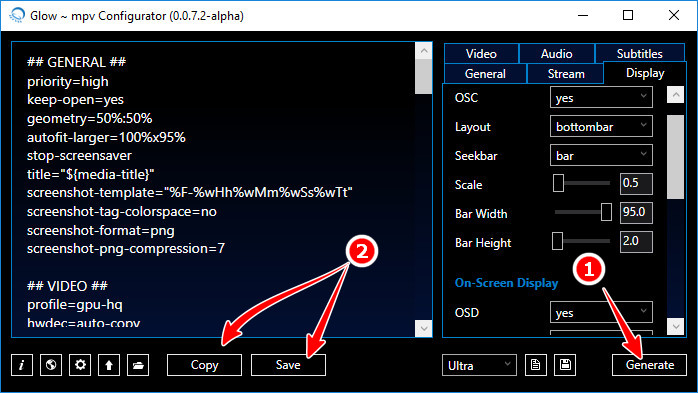This screenshot has width=698, height=393.
Task: Click the Generate button
Action: [649, 365]
